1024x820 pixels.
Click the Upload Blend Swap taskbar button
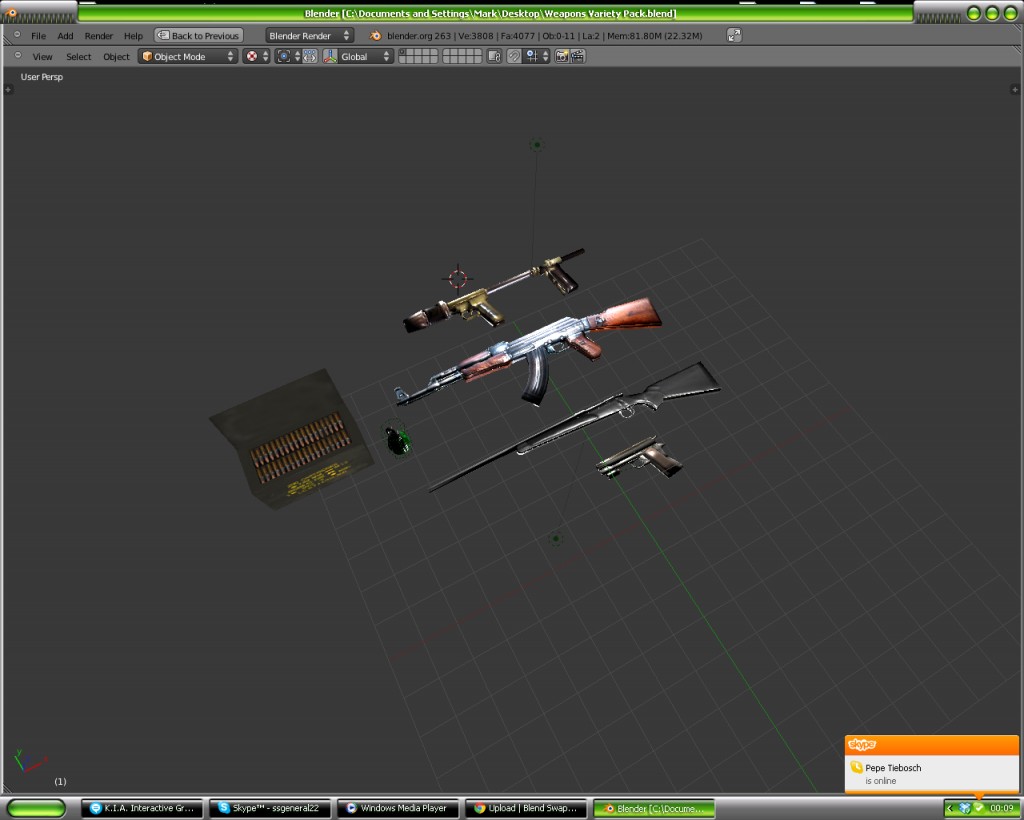pos(526,807)
